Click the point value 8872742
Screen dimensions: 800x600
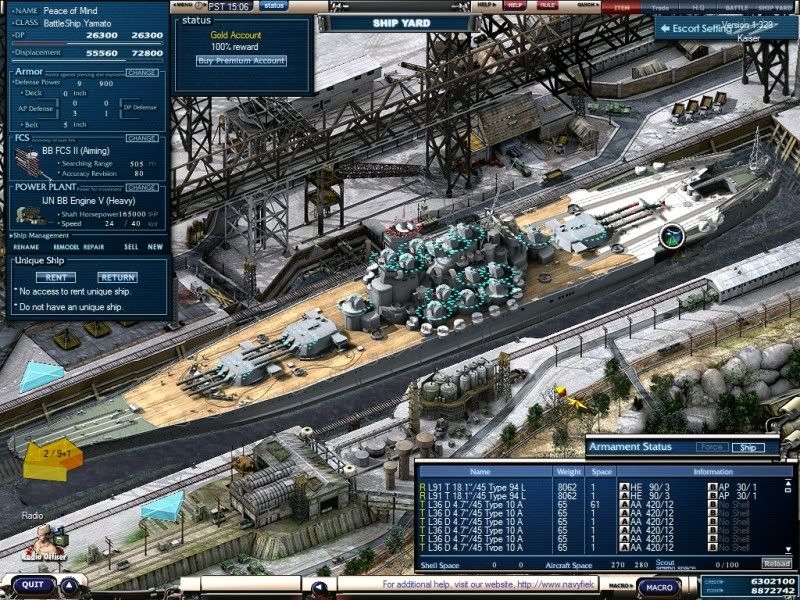click(773, 590)
